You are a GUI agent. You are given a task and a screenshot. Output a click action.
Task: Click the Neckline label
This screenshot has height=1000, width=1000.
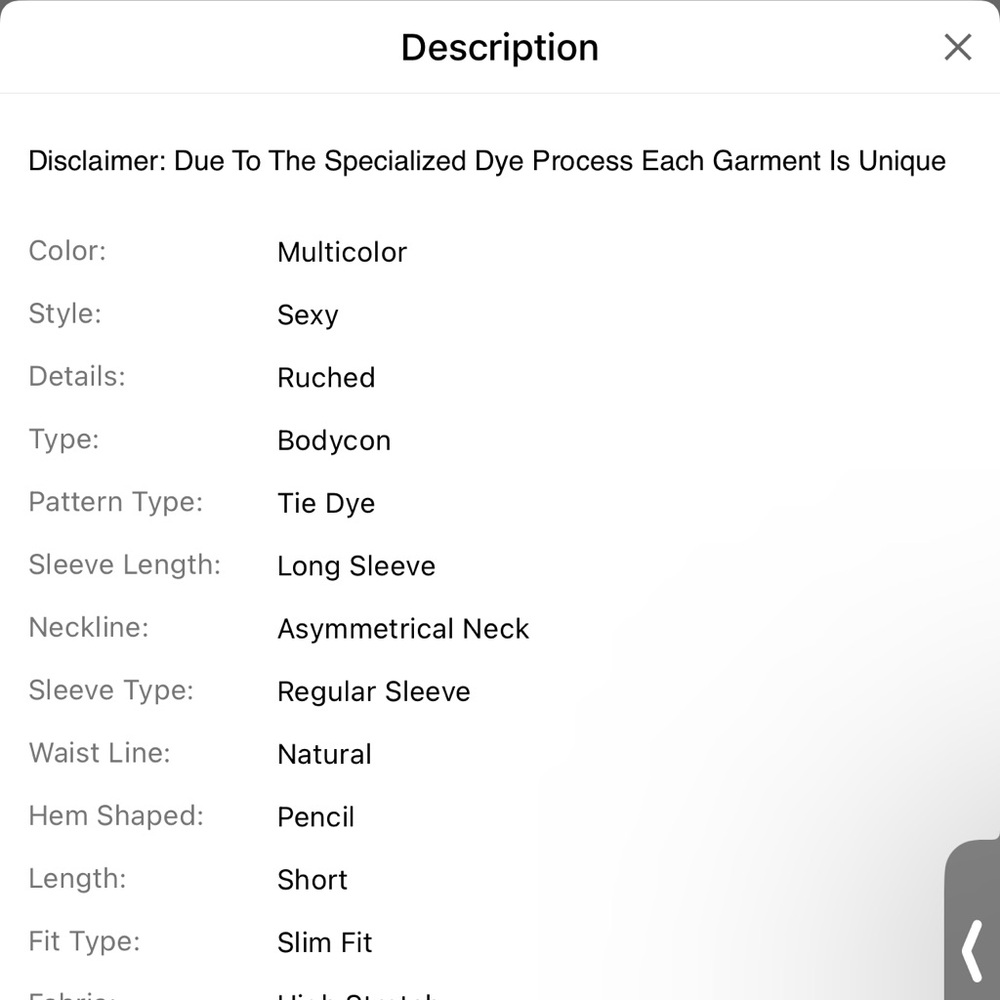88,628
